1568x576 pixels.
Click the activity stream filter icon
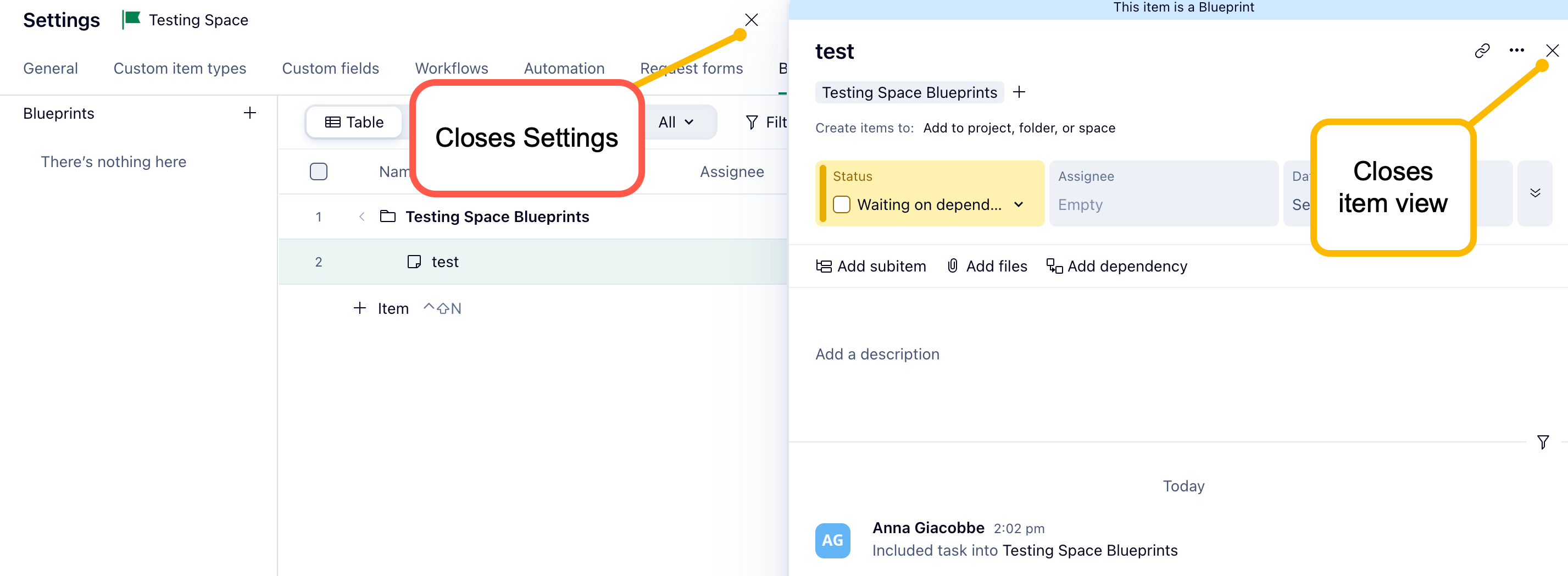1542,441
